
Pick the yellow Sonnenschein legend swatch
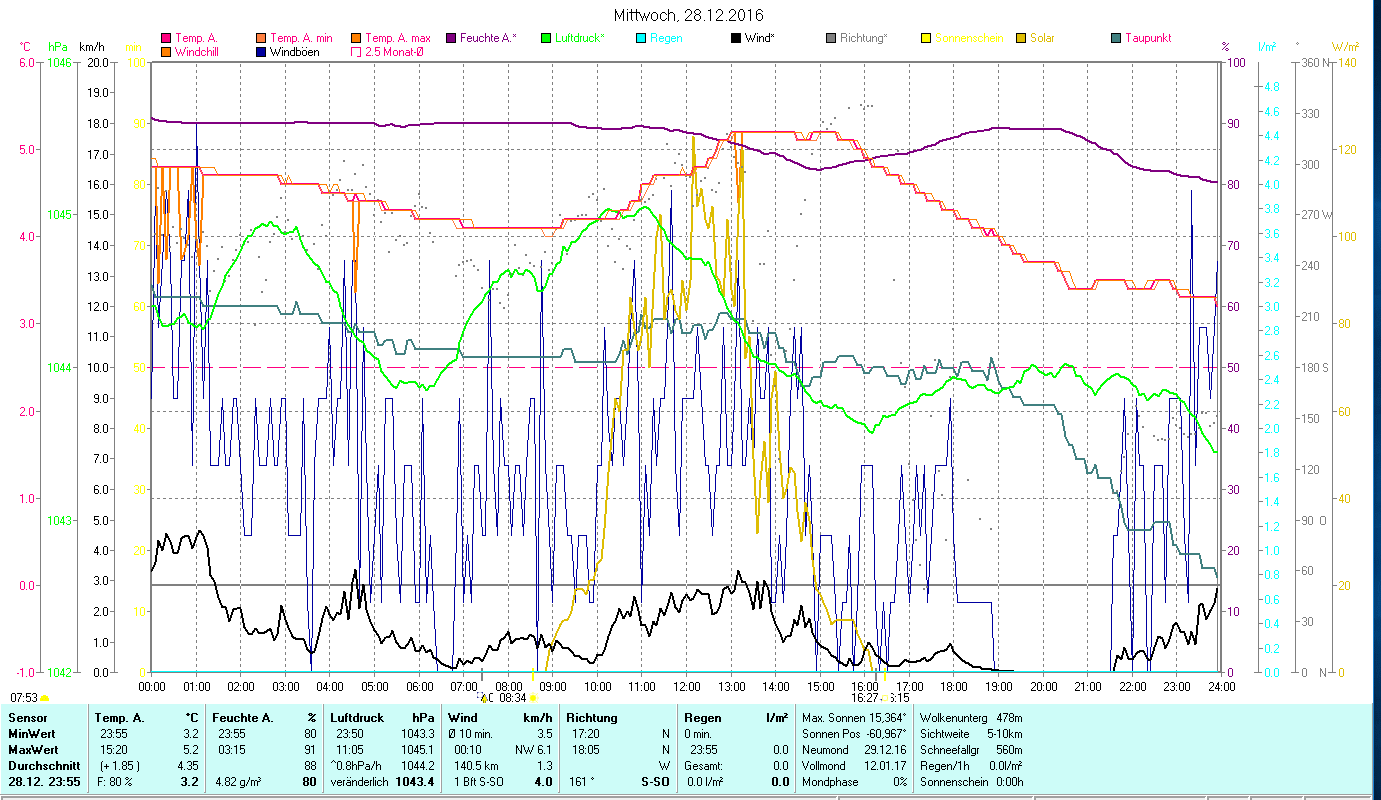(926, 38)
